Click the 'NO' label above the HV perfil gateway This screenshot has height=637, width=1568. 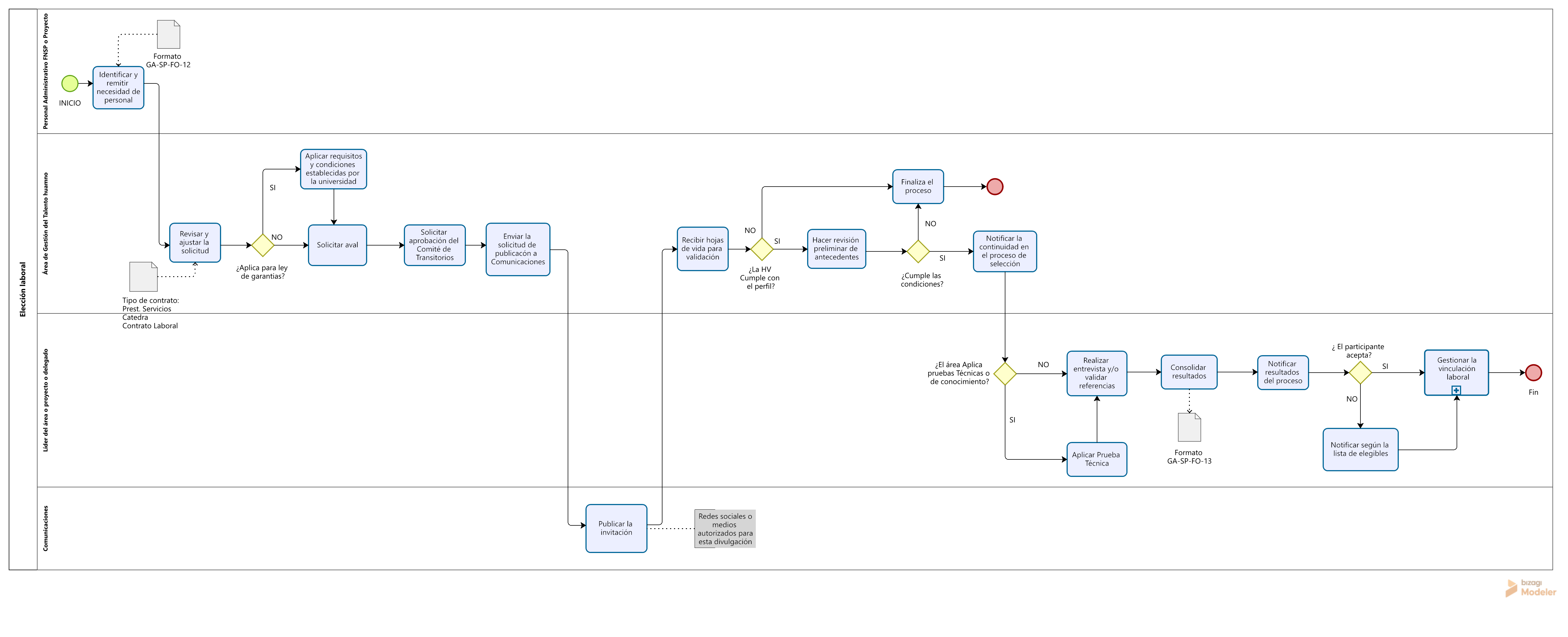coord(750,231)
